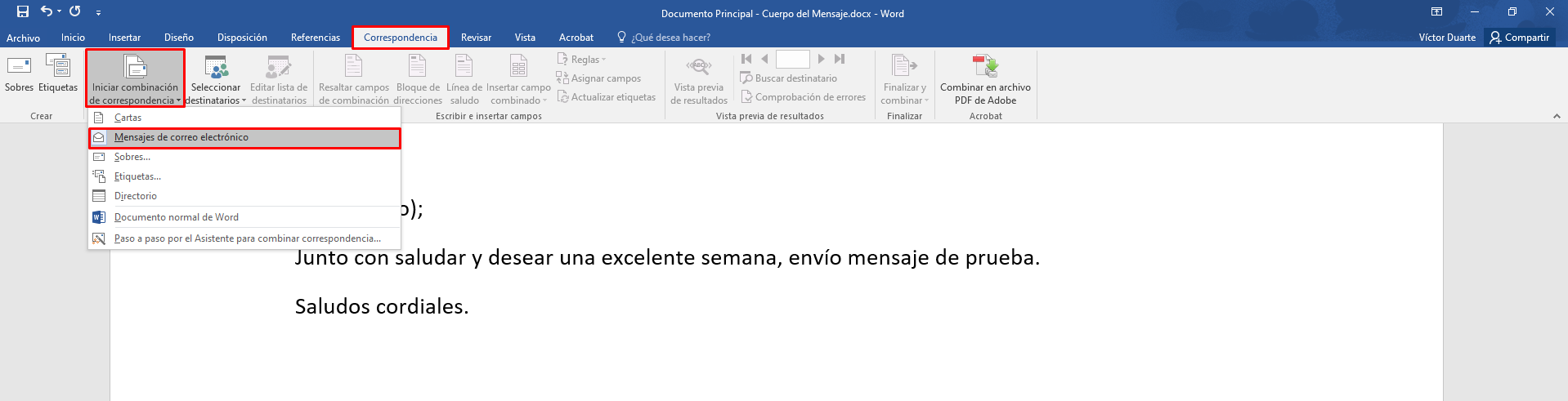Select Mensajes de correo electrónico menu entry
Screen dimensions: 1568x401
[x=244, y=137]
